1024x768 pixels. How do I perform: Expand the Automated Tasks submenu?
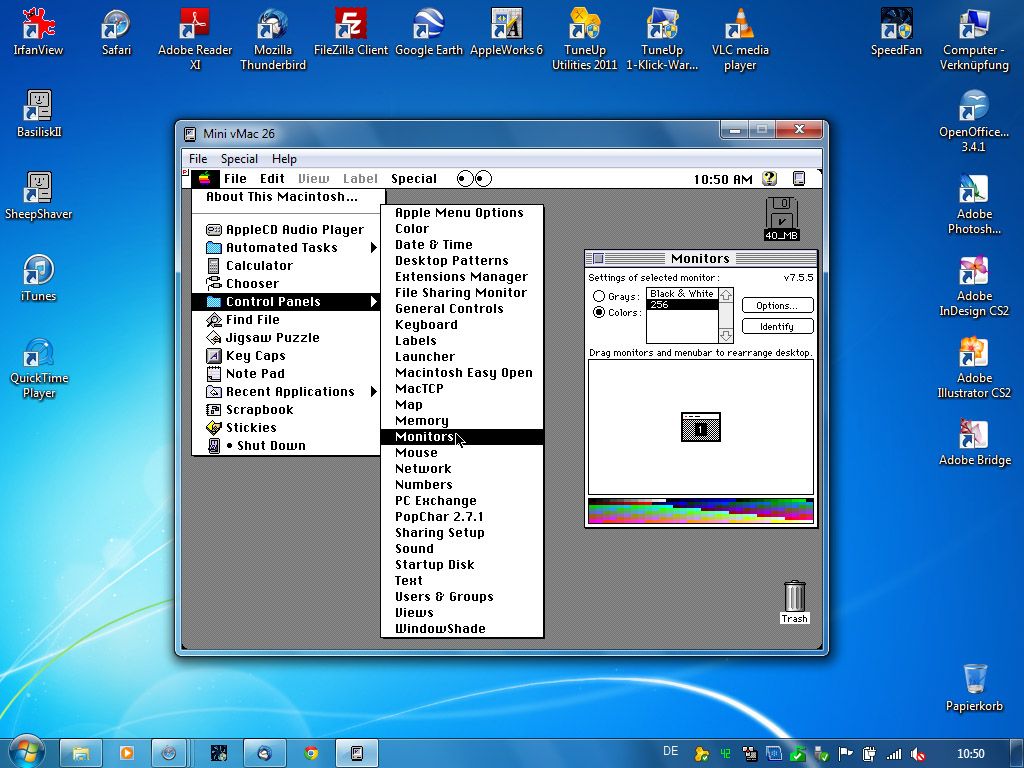point(285,248)
